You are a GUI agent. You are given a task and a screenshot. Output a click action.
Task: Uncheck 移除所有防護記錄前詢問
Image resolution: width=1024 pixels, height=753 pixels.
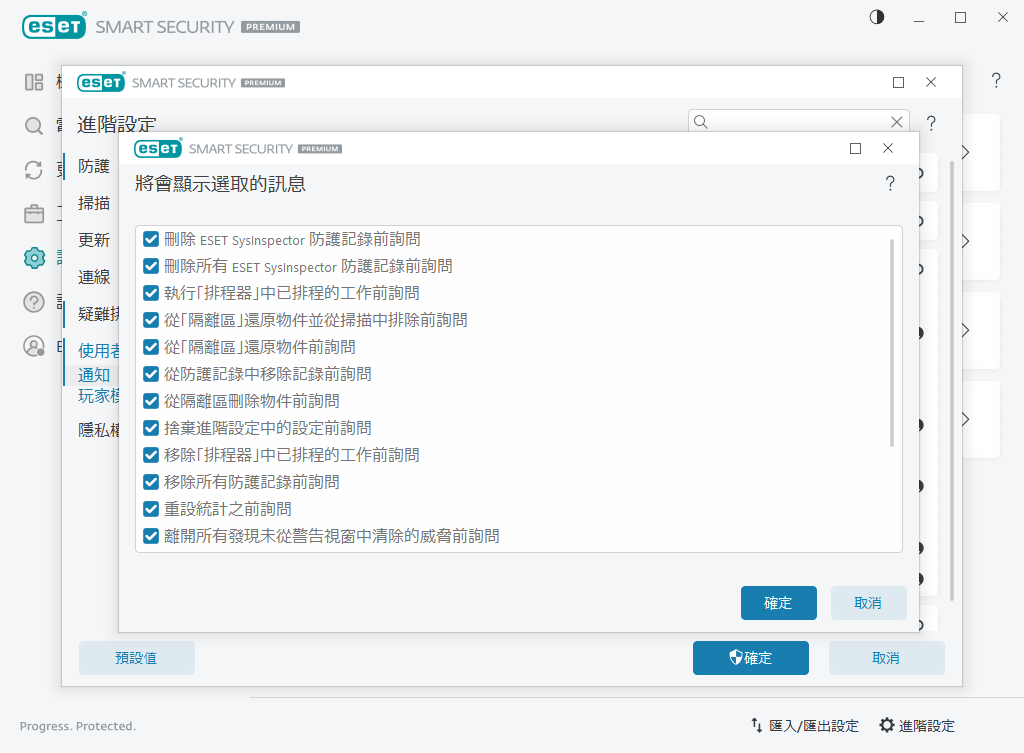pos(151,482)
